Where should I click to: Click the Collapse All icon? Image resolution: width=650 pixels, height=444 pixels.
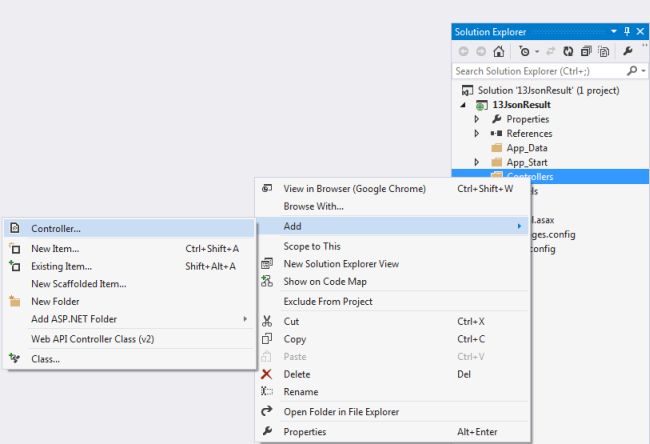(586, 51)
